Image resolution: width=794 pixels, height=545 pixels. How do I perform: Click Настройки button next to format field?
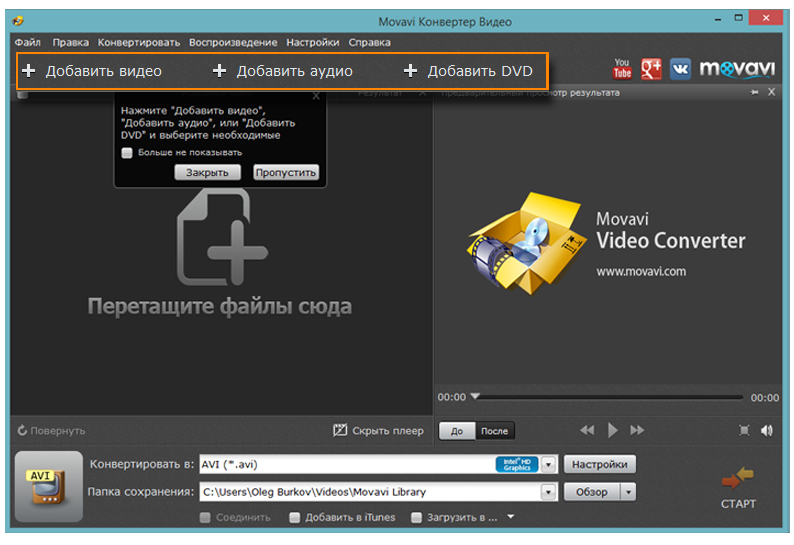click(600, 464)
